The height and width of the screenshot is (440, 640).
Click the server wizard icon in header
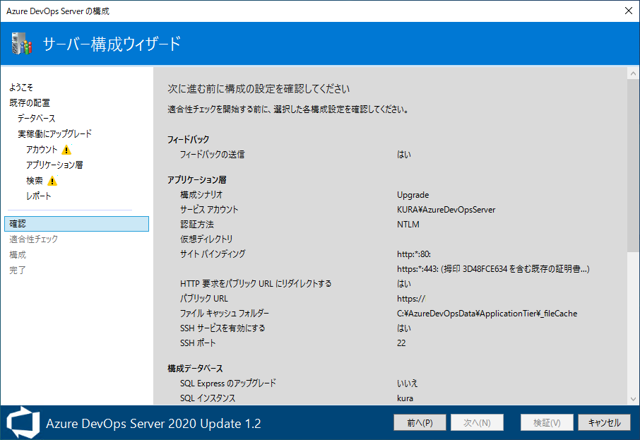(22, 43)
